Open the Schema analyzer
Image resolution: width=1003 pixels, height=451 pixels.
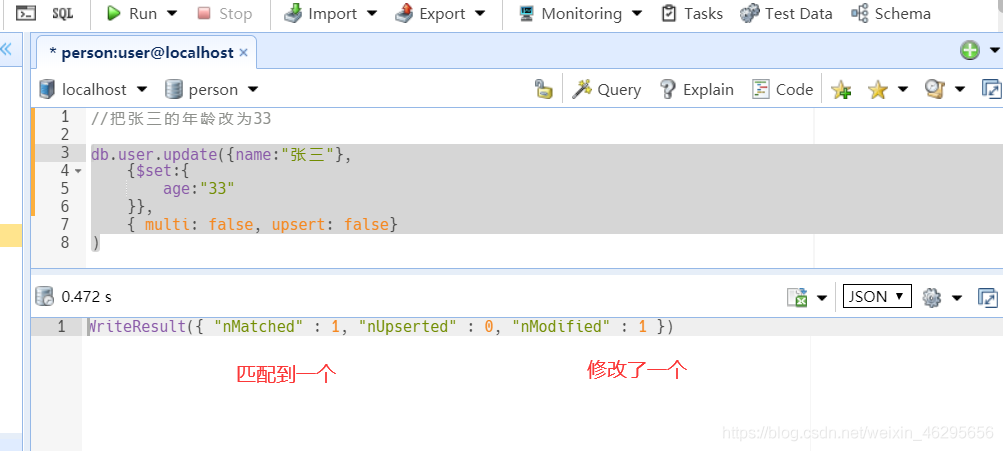890,13
